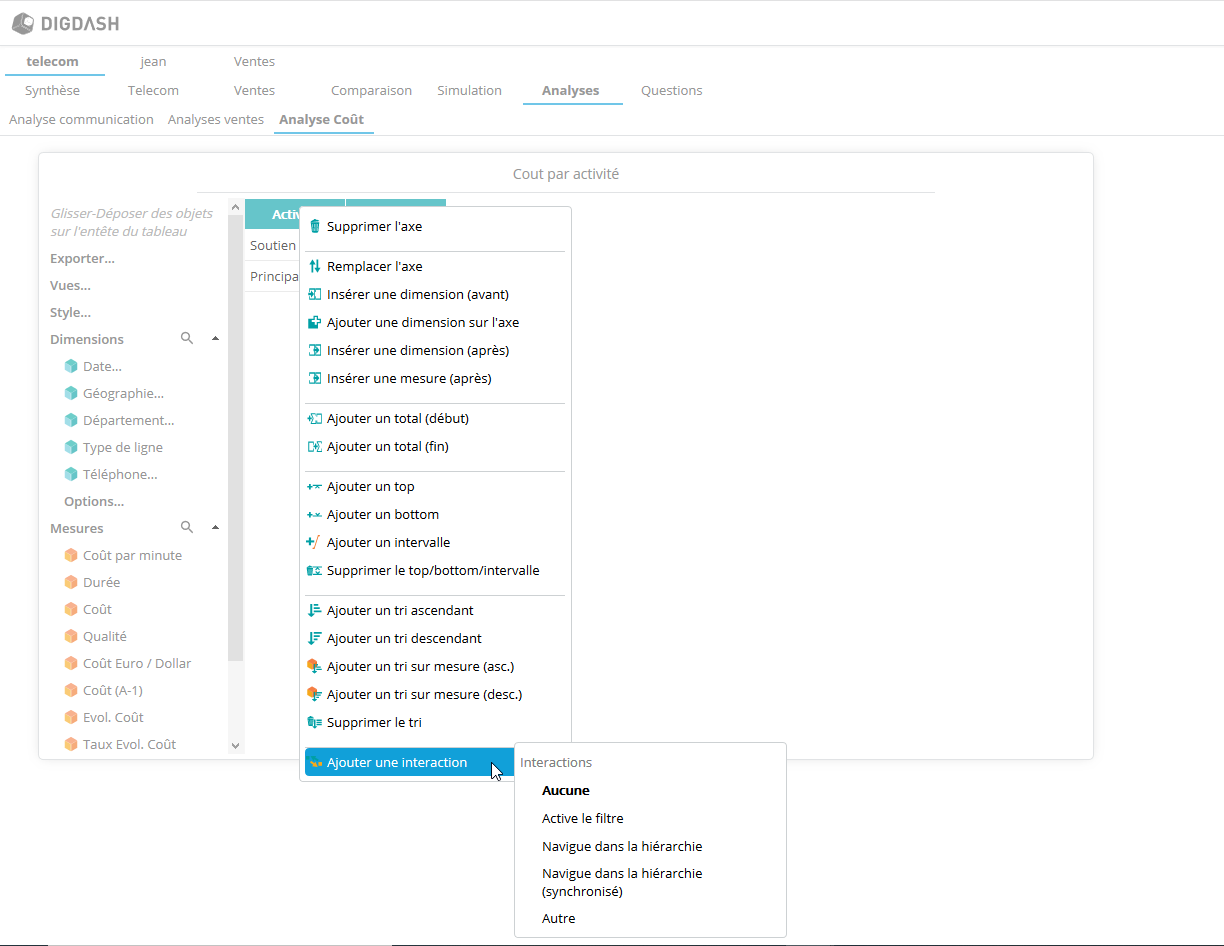The image size is (1224, 946).
Task: Open the Comparaison page tab
Action: (371, 90)
